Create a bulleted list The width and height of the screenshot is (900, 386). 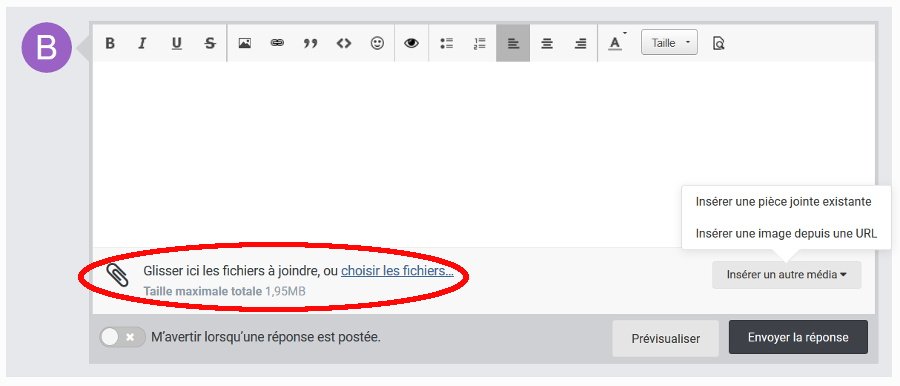(447, 43)
